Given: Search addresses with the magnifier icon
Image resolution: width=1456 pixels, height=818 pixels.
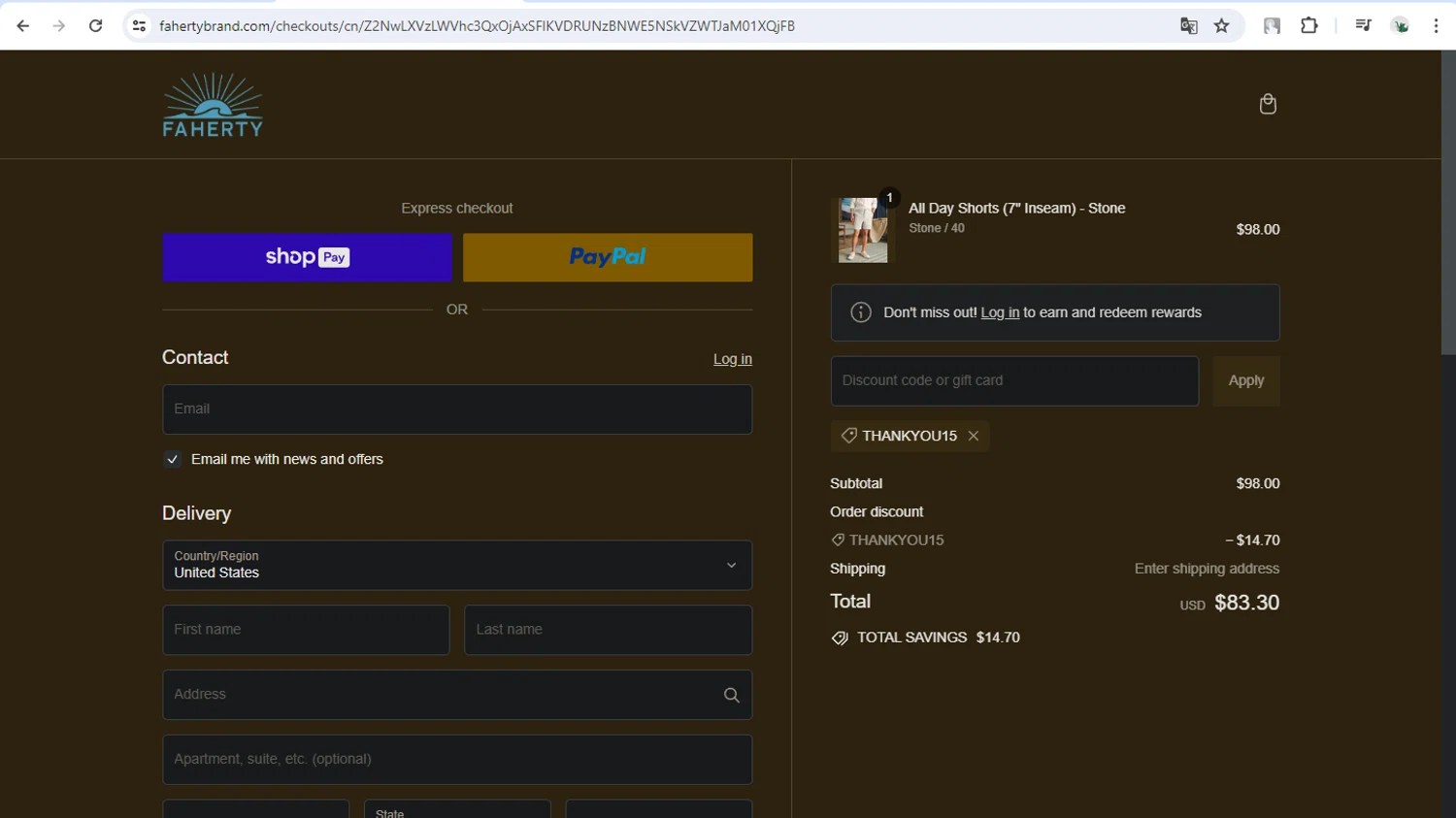Looking at the screenshot, I should click(732, 695).
